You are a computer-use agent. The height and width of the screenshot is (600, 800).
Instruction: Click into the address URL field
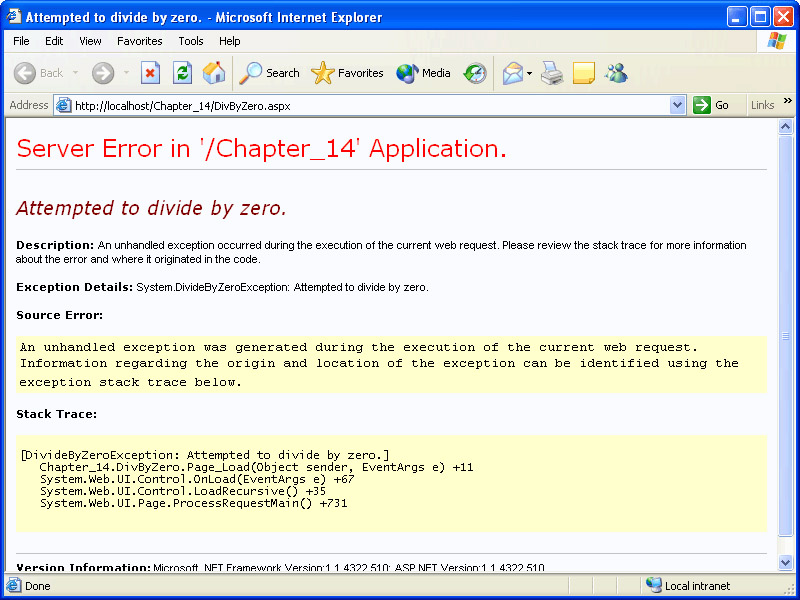pyautogui.click(x=370, y=105)
